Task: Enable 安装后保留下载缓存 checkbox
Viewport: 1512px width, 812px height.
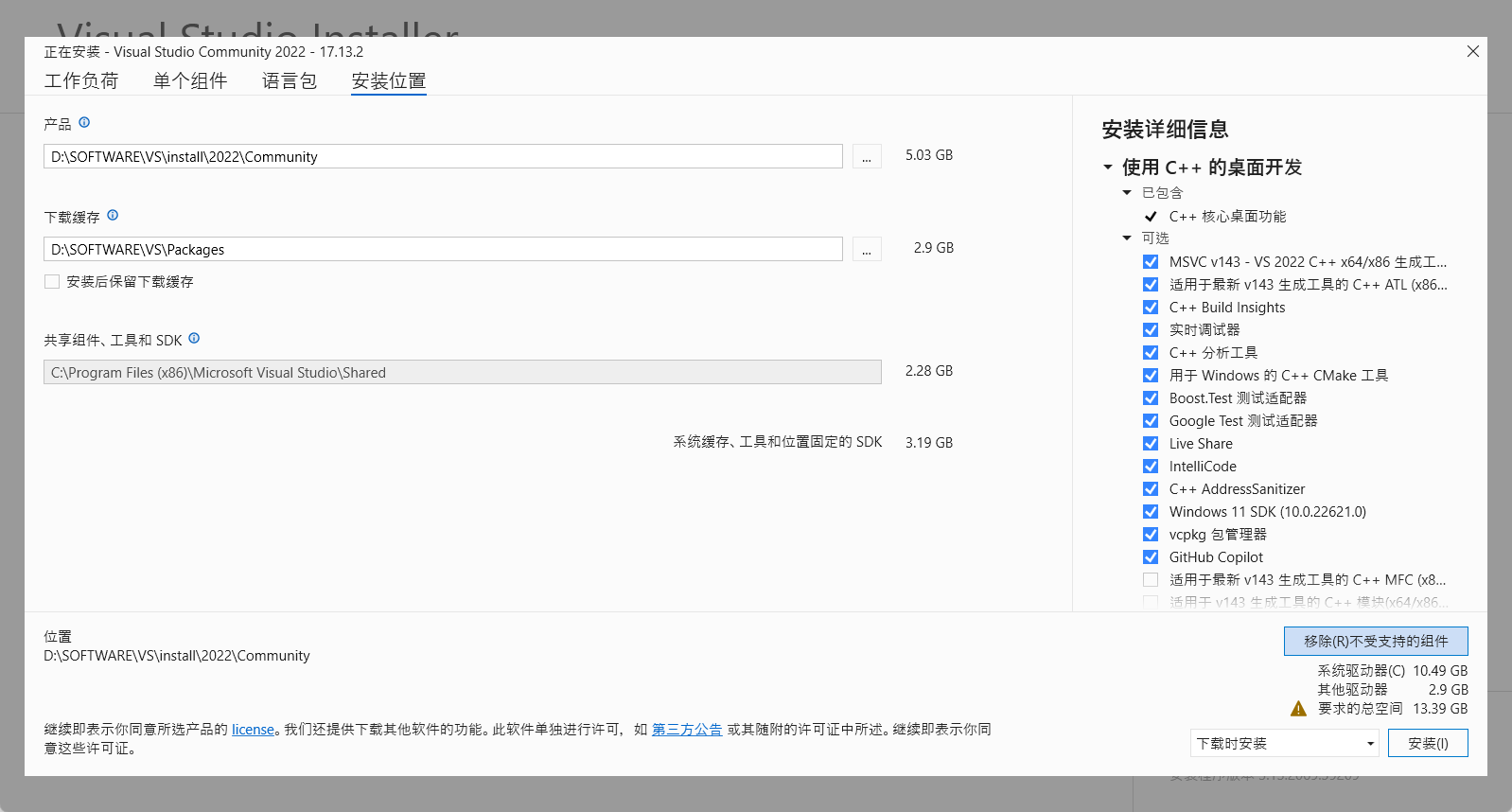Action: click(x=52, y=281)
